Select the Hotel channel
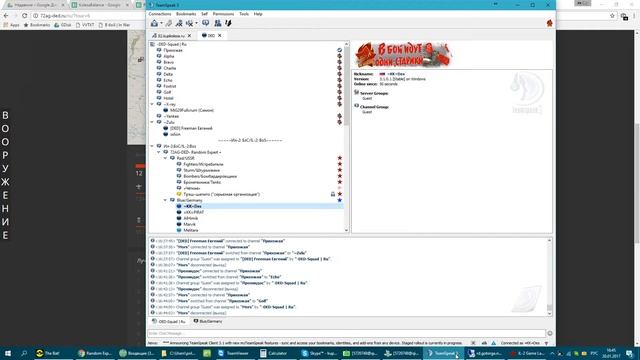Screen dimensions: 640x360 click(168, 98)
